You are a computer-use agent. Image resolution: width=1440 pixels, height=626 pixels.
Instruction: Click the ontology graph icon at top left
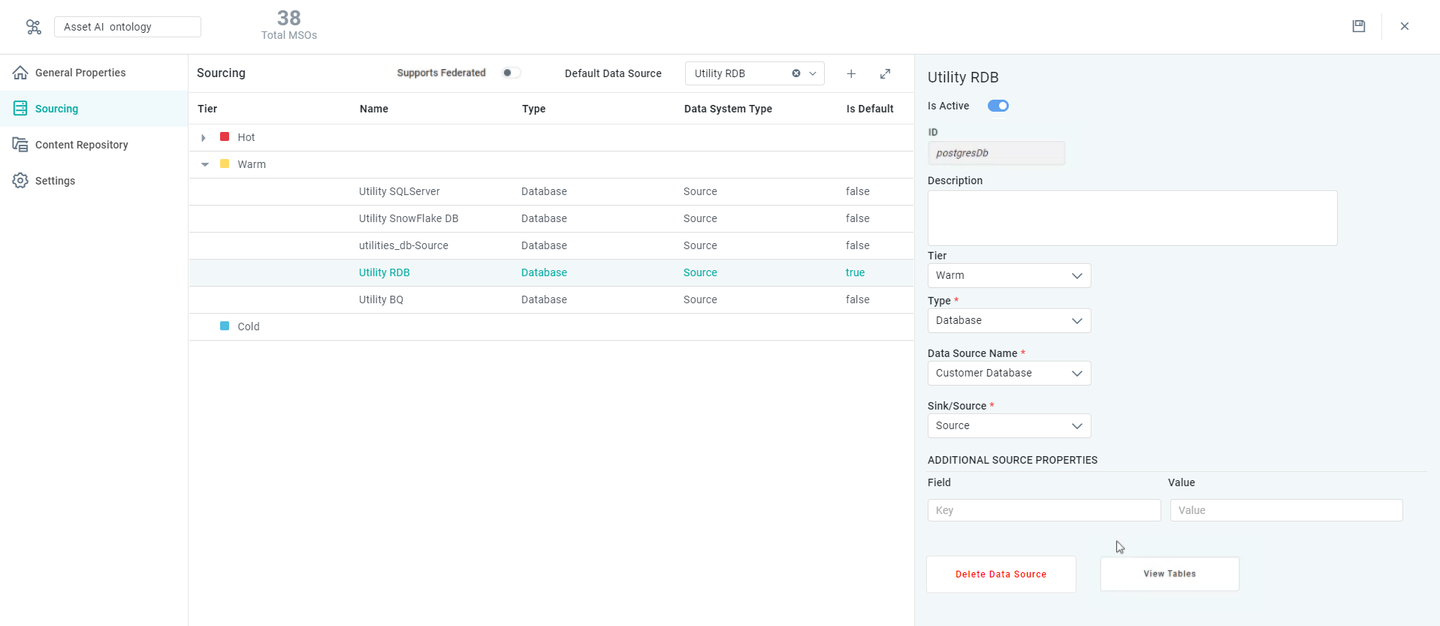click(33, 27)
